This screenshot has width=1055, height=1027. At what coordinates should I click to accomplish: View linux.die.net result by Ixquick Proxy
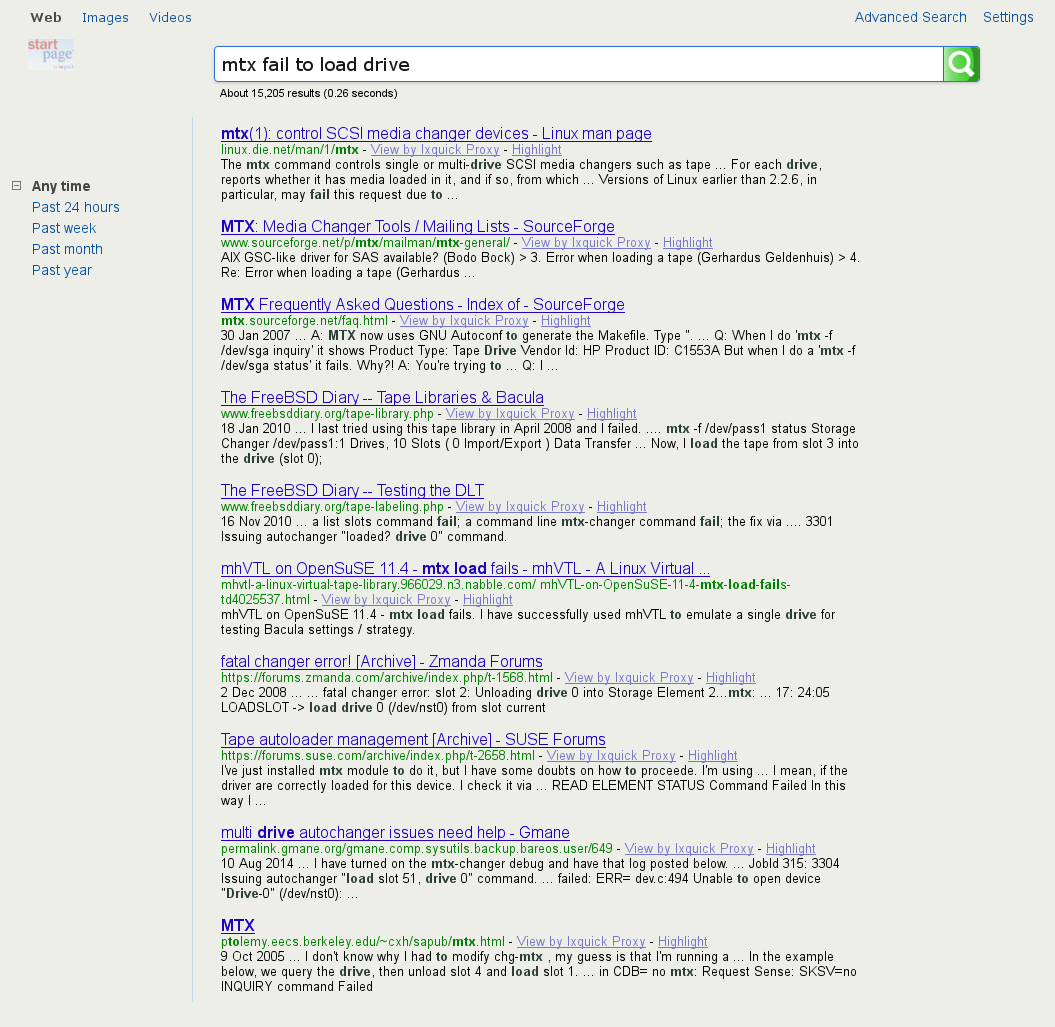click(x=435, y=149)
